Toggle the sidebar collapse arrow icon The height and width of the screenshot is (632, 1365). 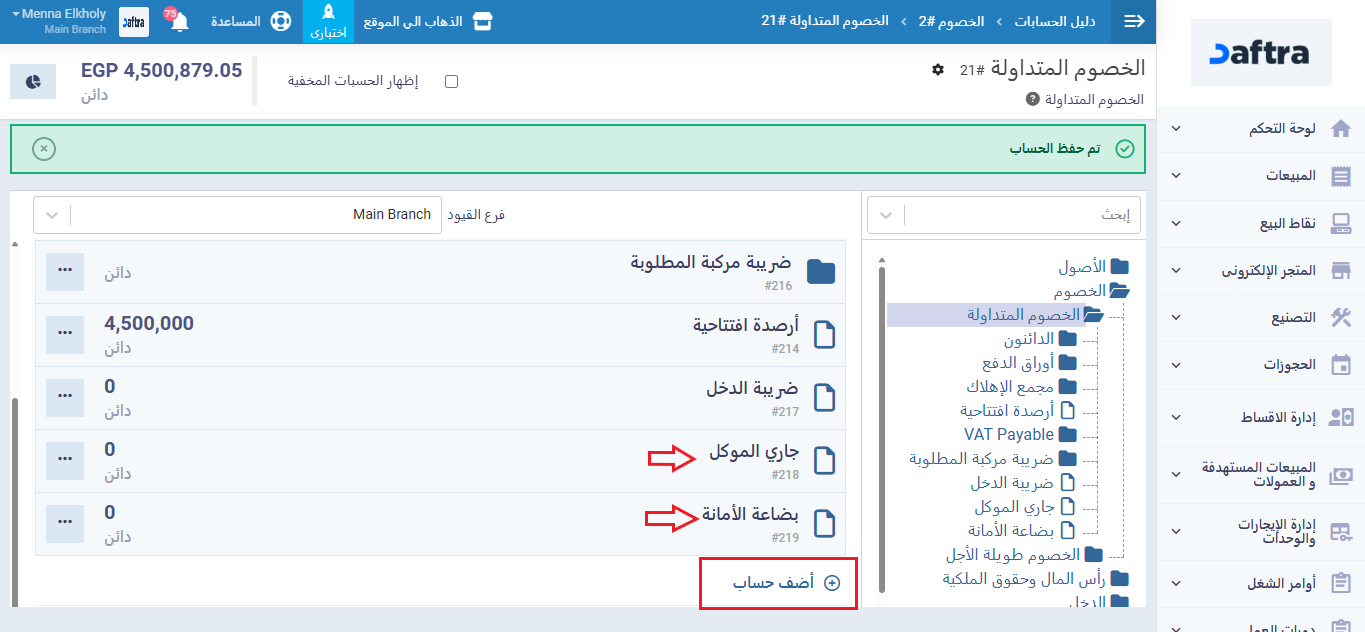pos(1134,21)
